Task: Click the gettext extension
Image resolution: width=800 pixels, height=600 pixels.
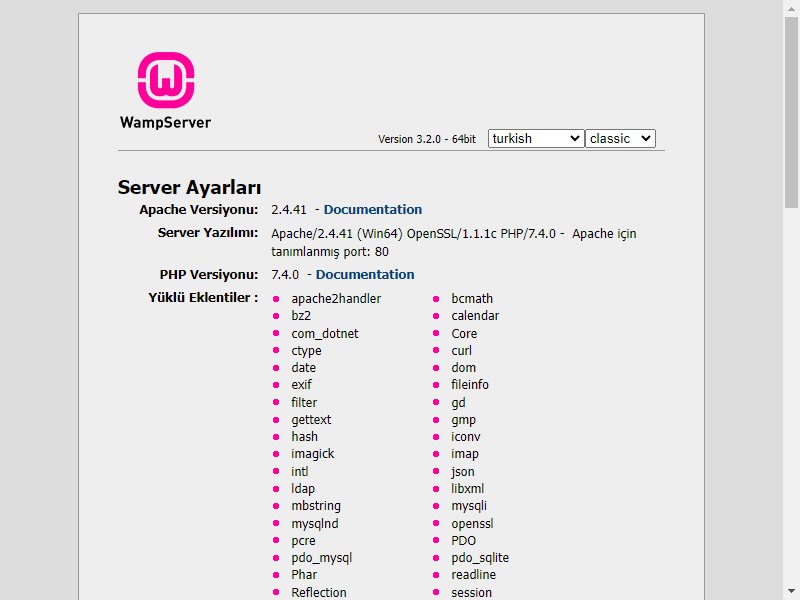Action: pyautogui.click(x=311, y=420)
